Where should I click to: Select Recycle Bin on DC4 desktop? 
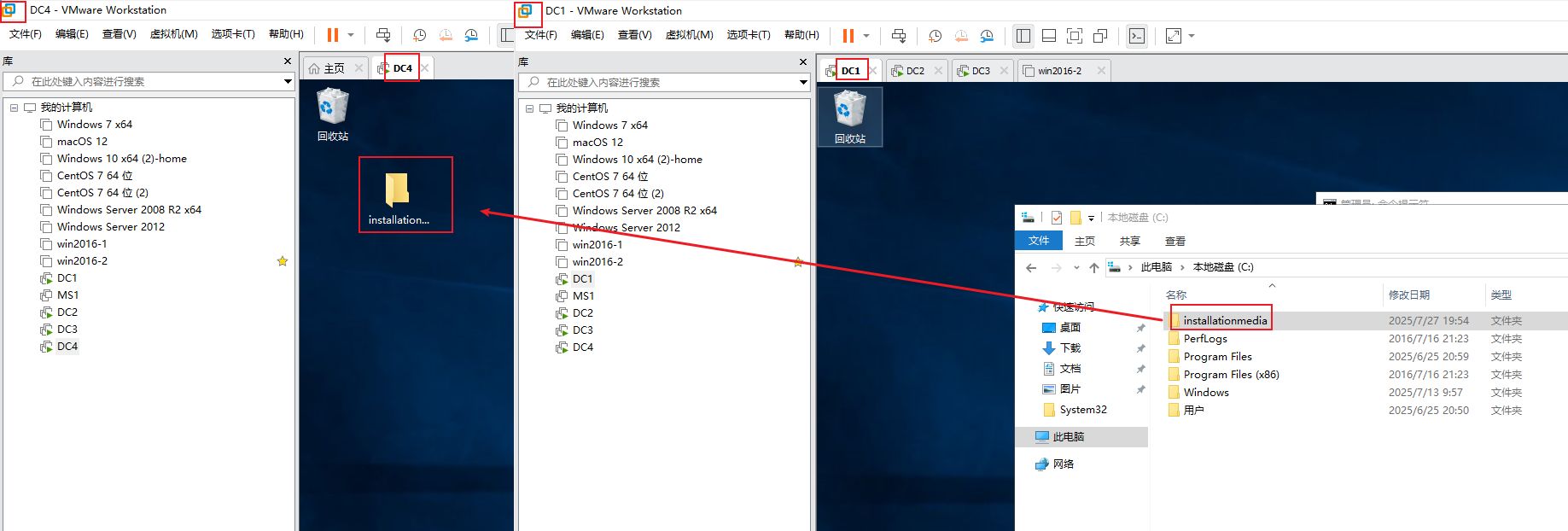click(333, 115)
